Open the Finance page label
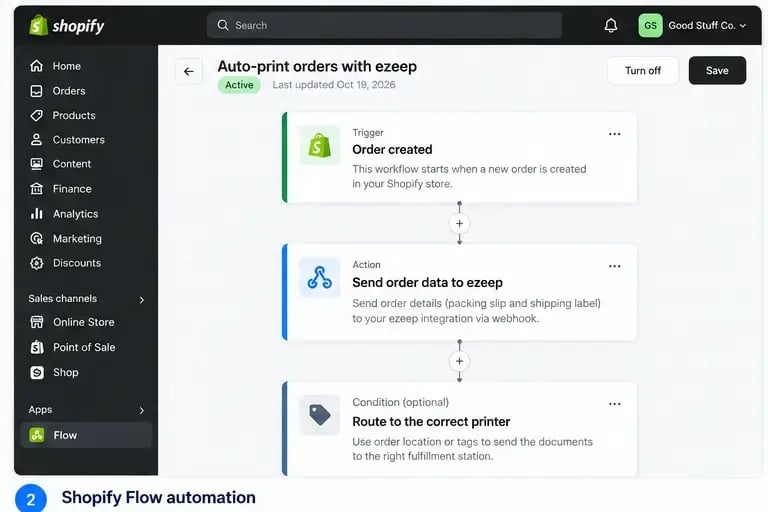This screenshot has width=768, height=512. click(72, 189)
